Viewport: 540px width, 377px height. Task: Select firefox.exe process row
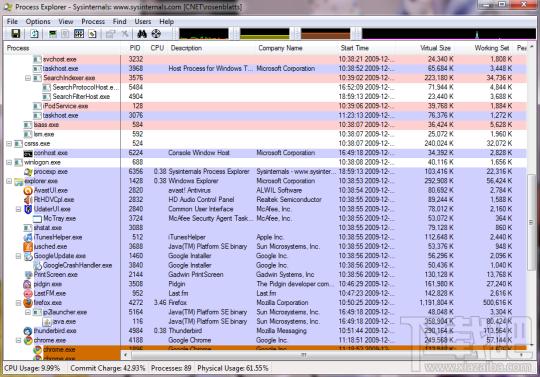(264, 303)
